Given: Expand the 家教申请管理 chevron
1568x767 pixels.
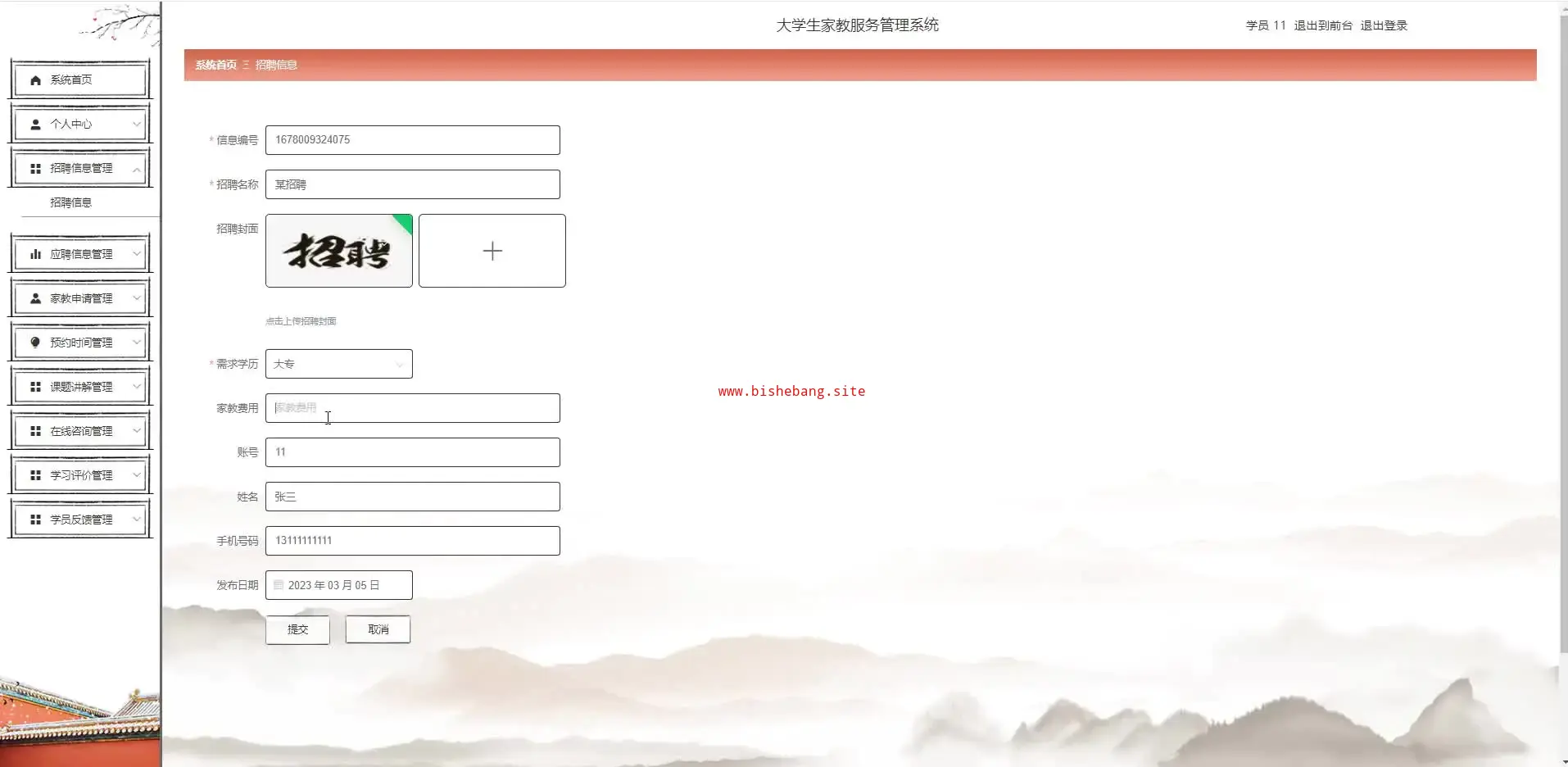Looking at the screenshot, I should click(x=137, y=299).
